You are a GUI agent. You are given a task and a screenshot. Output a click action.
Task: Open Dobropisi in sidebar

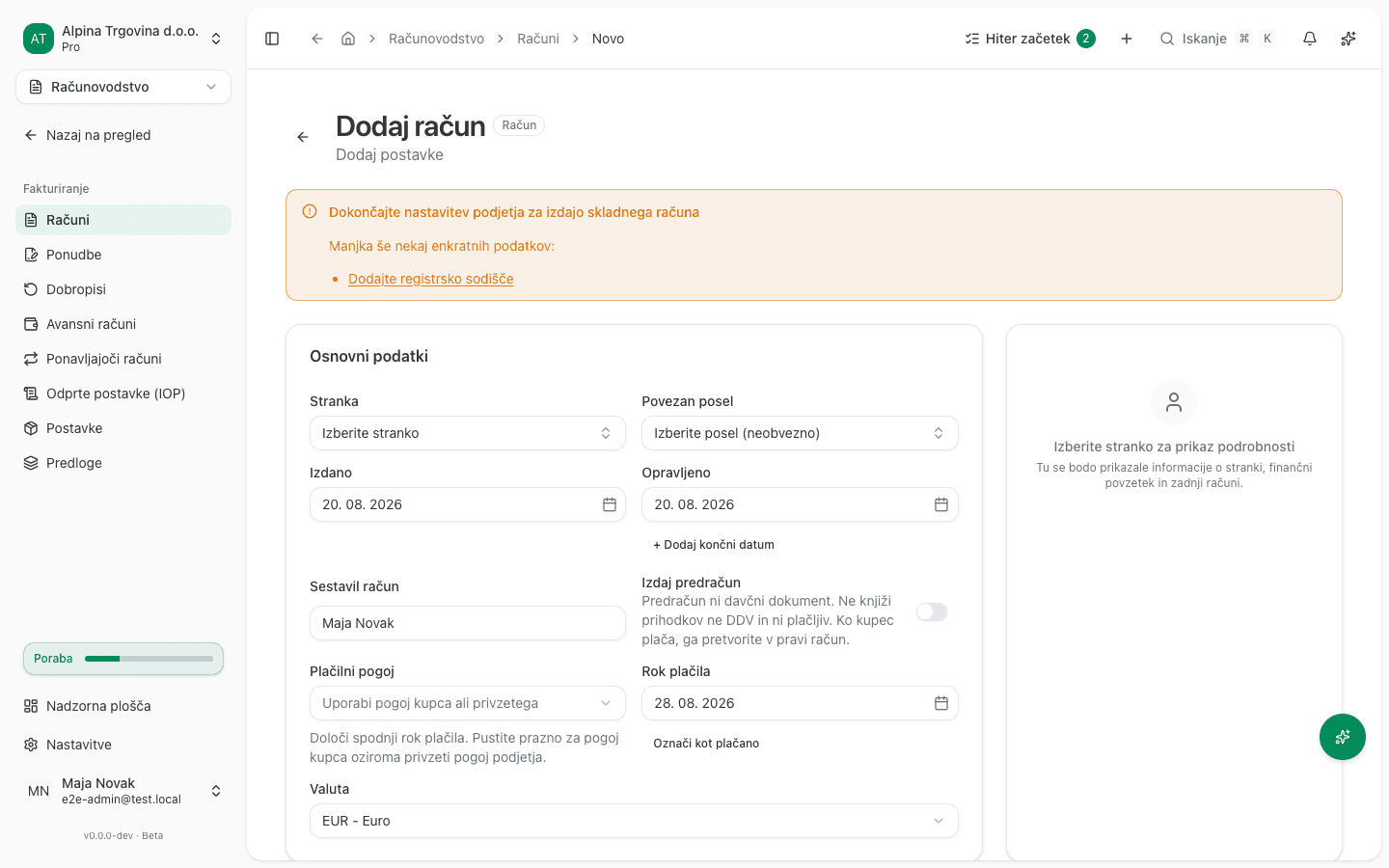coord(123,289)
